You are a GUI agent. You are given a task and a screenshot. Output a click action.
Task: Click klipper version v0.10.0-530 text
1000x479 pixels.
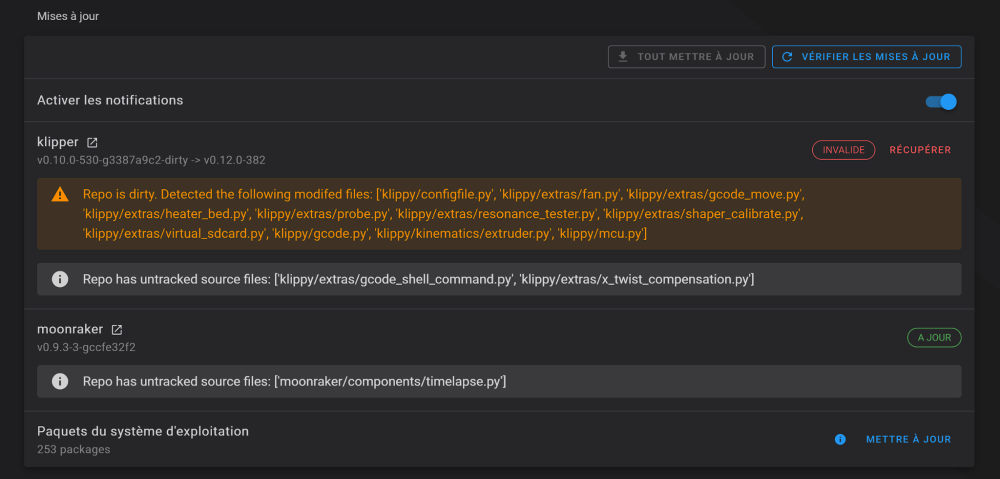151,160
